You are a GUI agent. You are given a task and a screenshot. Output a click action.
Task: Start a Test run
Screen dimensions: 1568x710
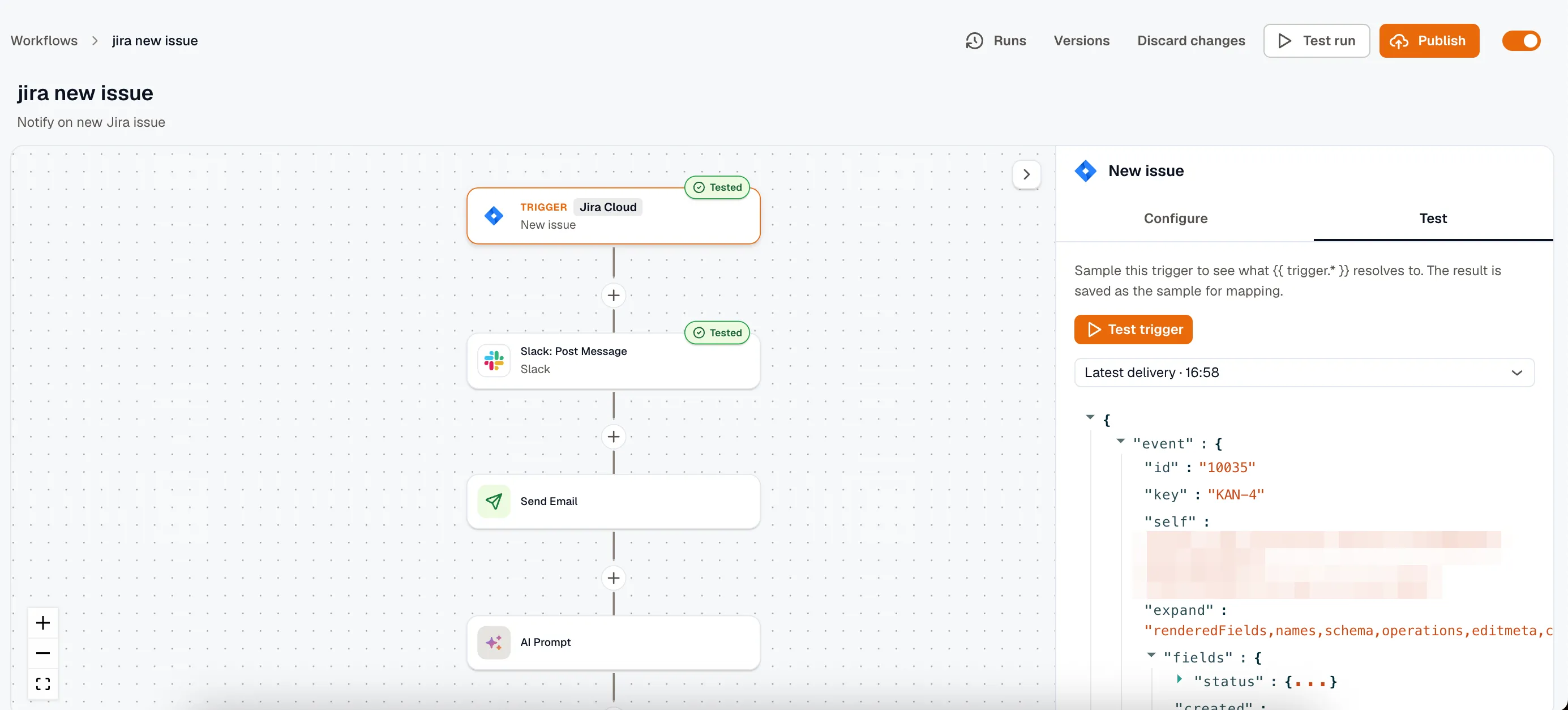click(x=1316, y=41)
